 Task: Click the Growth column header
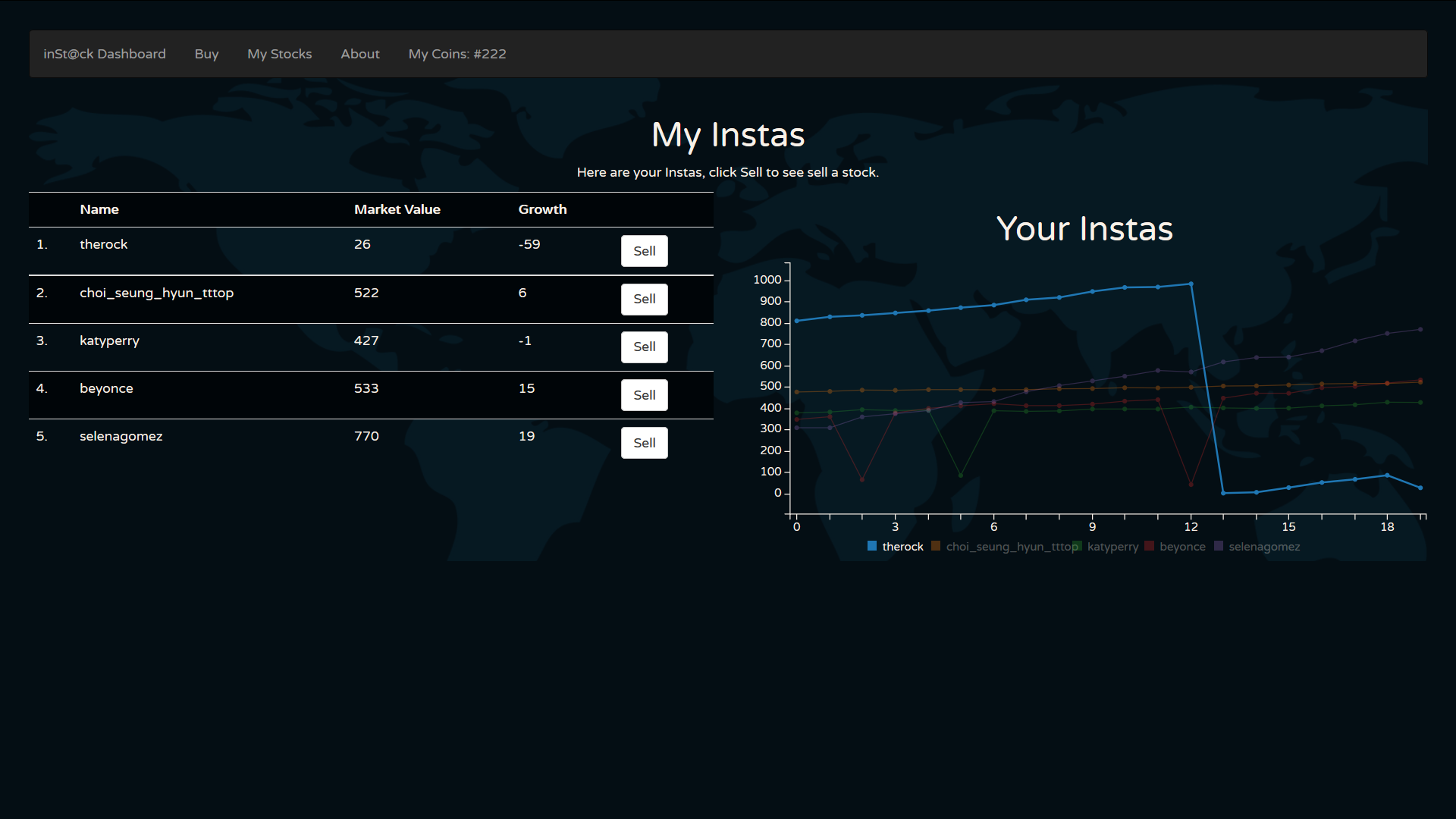[x=542, y=209]
